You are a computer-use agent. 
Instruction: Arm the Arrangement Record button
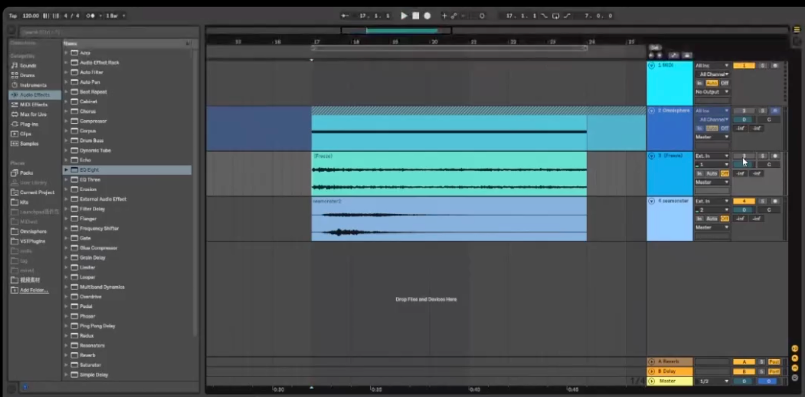pos(427,16)
